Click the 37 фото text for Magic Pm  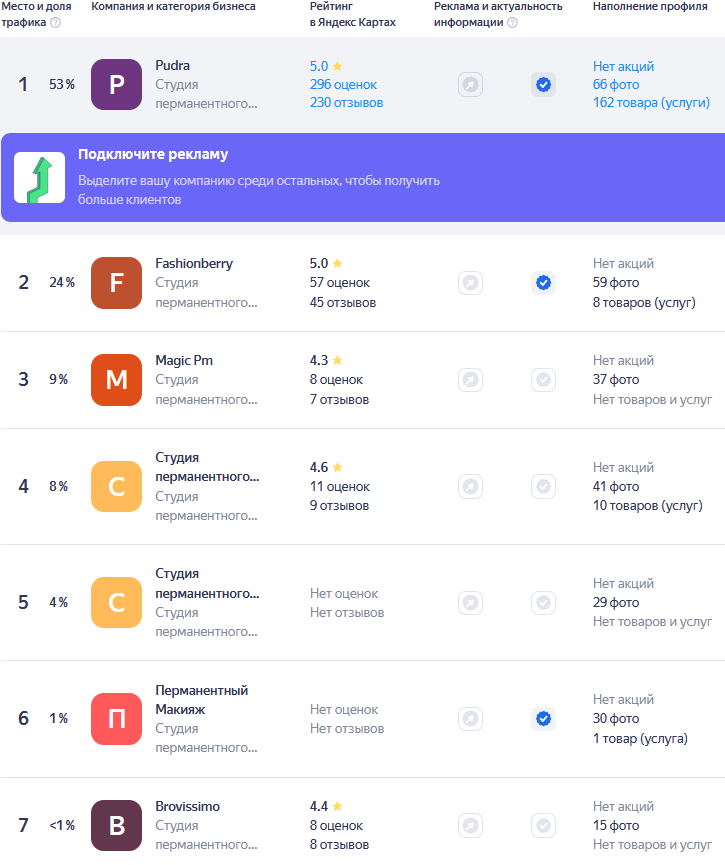[616, 380]
